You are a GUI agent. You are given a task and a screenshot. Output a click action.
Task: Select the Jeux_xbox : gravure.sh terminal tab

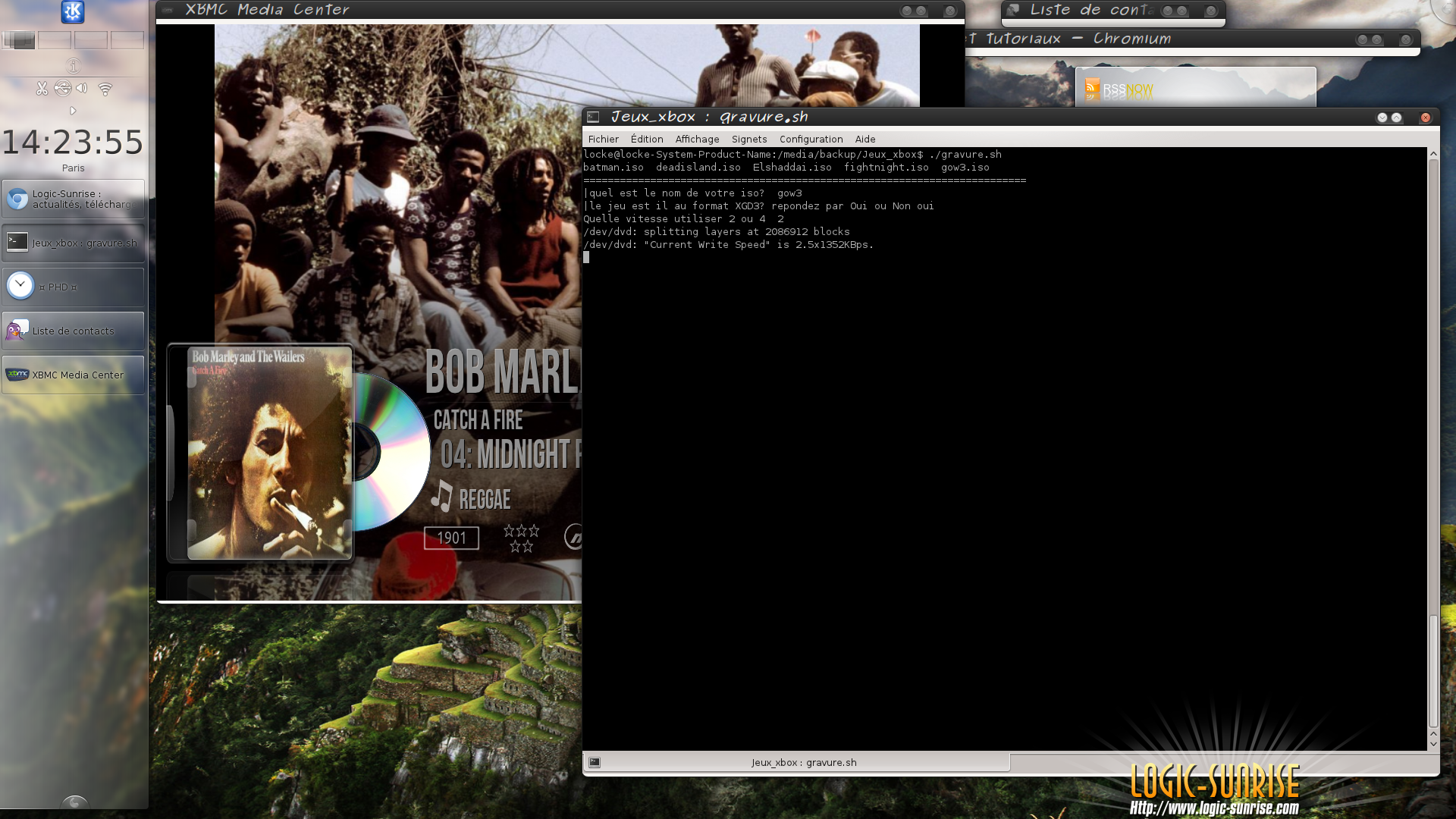796,762
